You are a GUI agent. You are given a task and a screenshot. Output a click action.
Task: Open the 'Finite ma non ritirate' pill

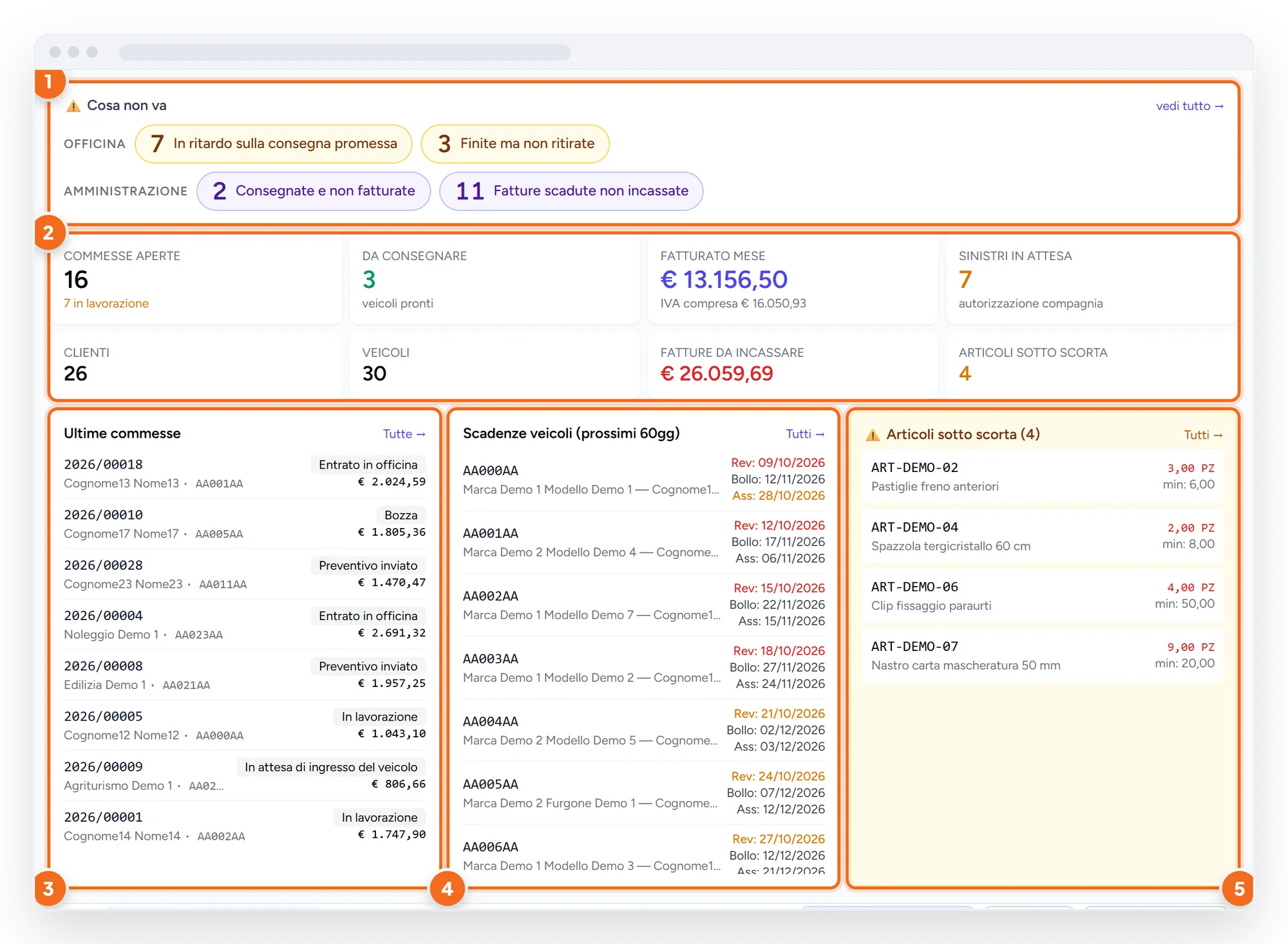[515, 144]
